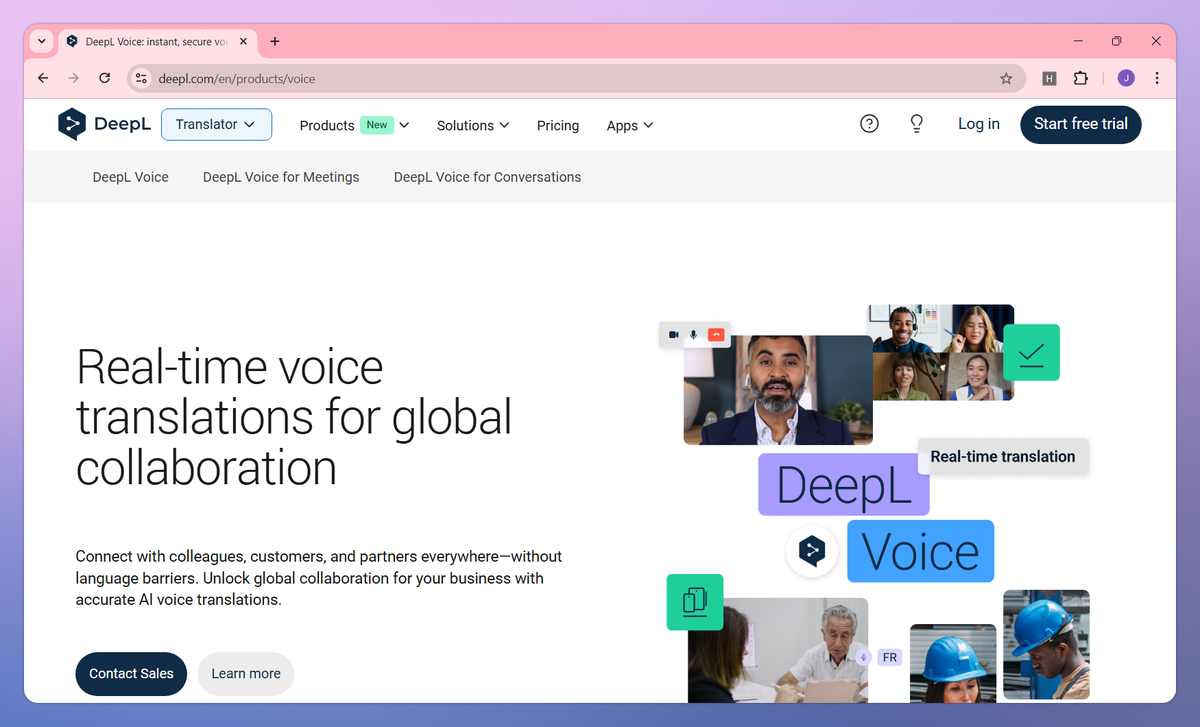The height and width of the screenshot is (727, 1200).
Task: Open the help question mark icon
Action: coord(869,124)
